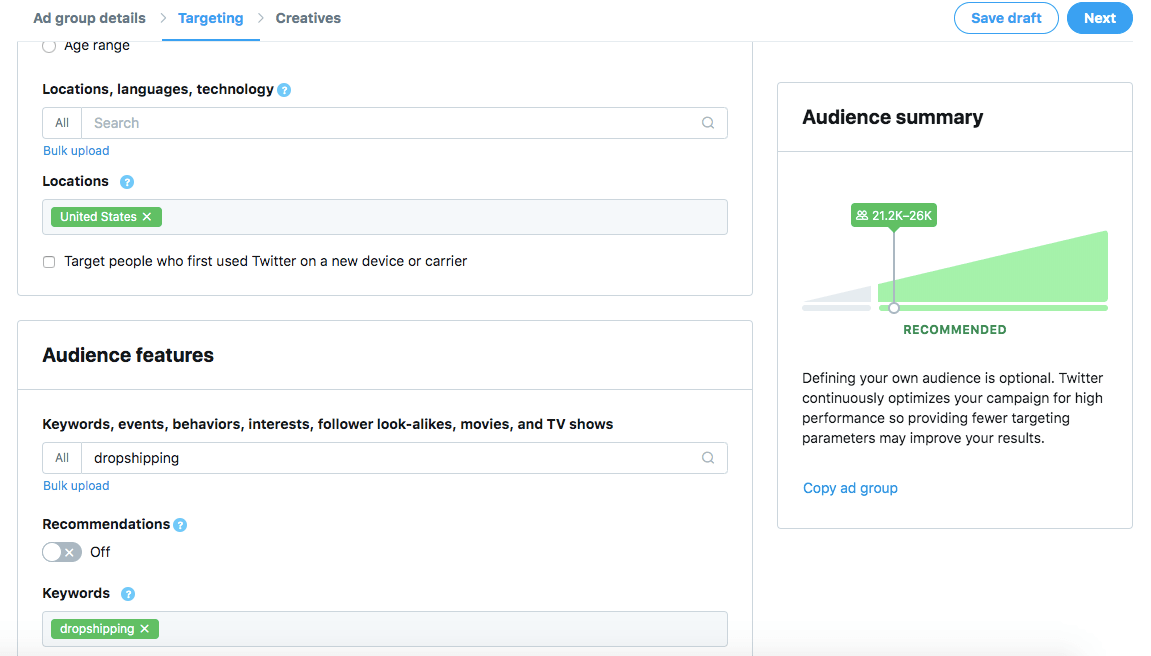Viewport: 1151px width, 656px height.
Task: Click the Copy ad group link
Action: [x=850, y=488]
